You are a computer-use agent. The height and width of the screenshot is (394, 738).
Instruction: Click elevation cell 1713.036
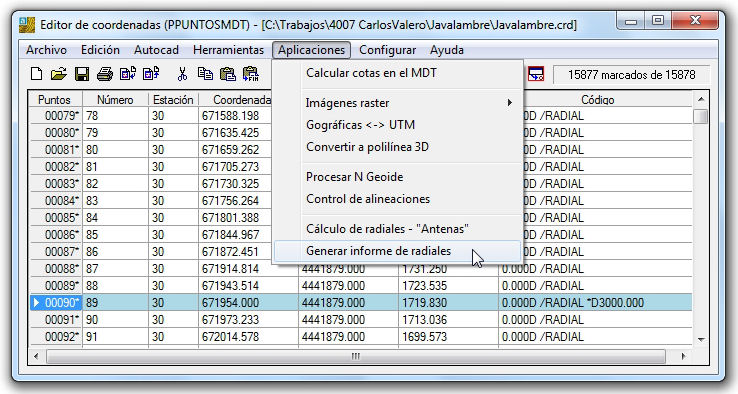click(x=448, y=320)
